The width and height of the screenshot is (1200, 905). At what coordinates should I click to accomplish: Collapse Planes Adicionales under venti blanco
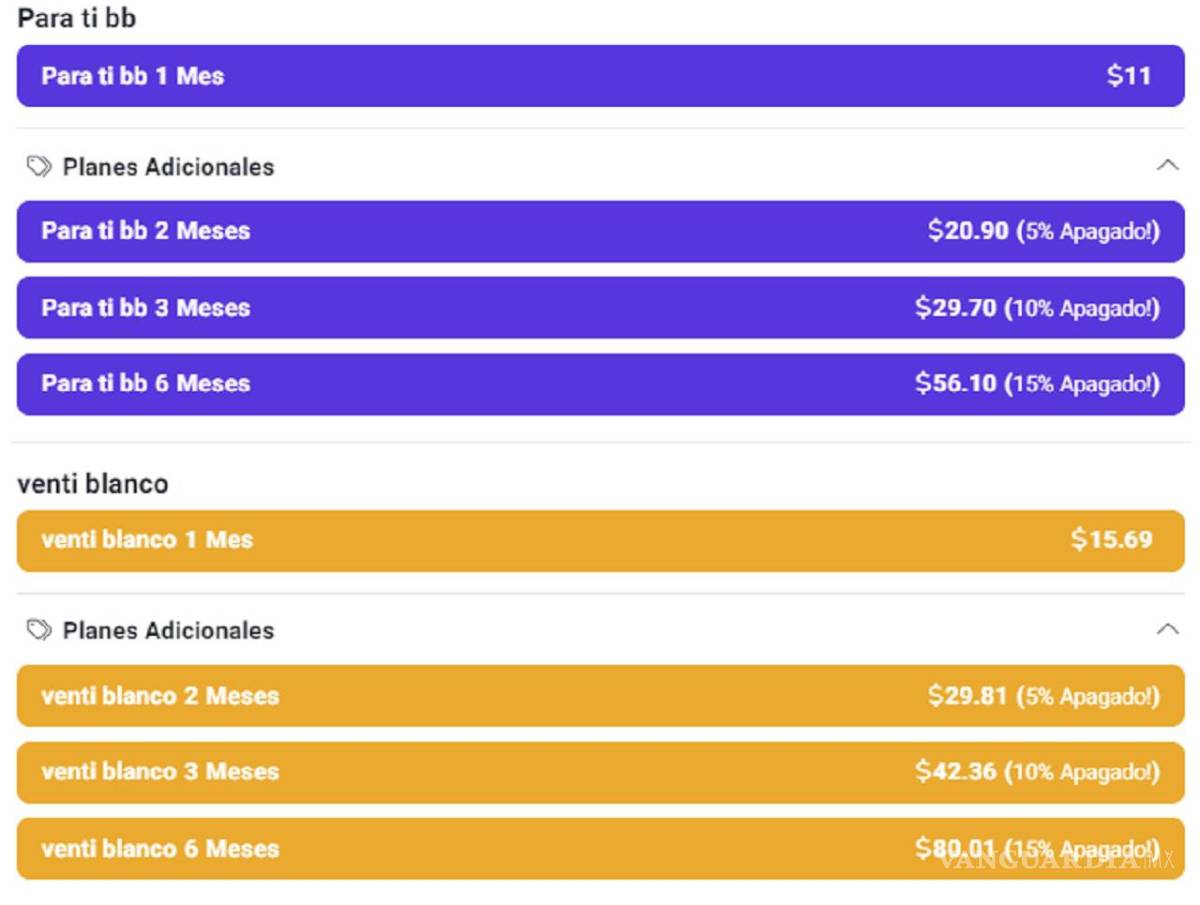click(x=1167, y=630)
